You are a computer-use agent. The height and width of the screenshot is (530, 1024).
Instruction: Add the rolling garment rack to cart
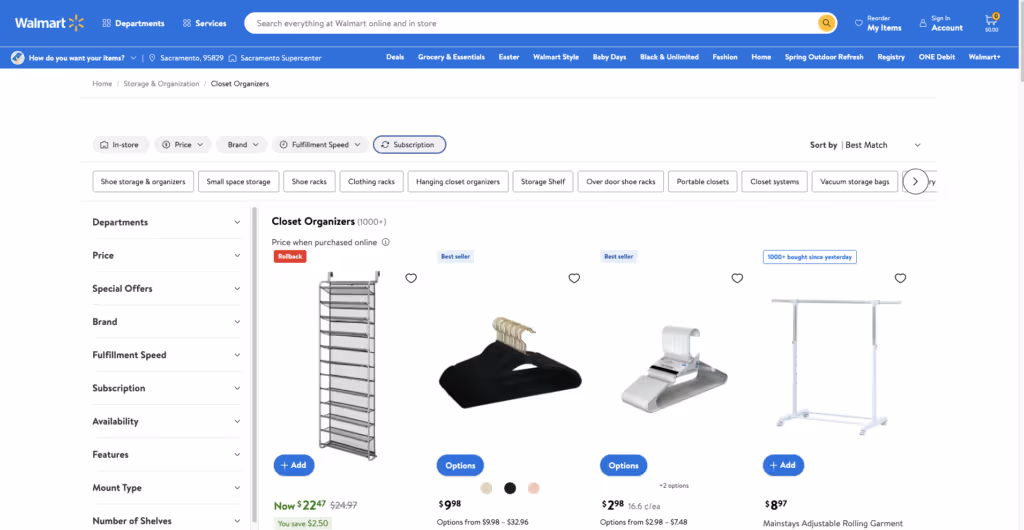[x=783, y=465]
